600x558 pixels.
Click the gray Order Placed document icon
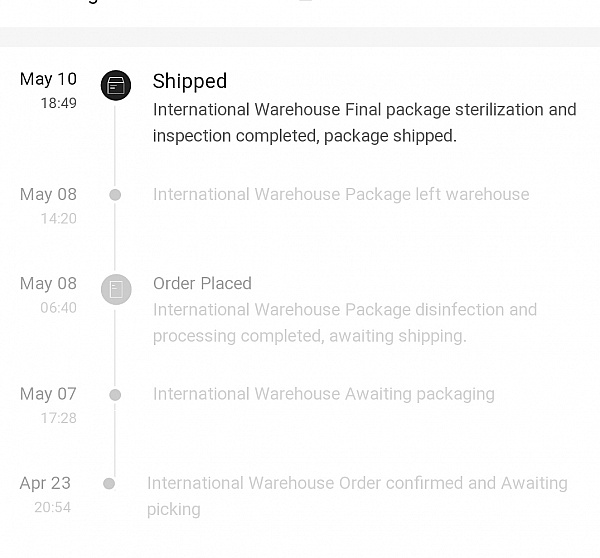click(116, 289)
